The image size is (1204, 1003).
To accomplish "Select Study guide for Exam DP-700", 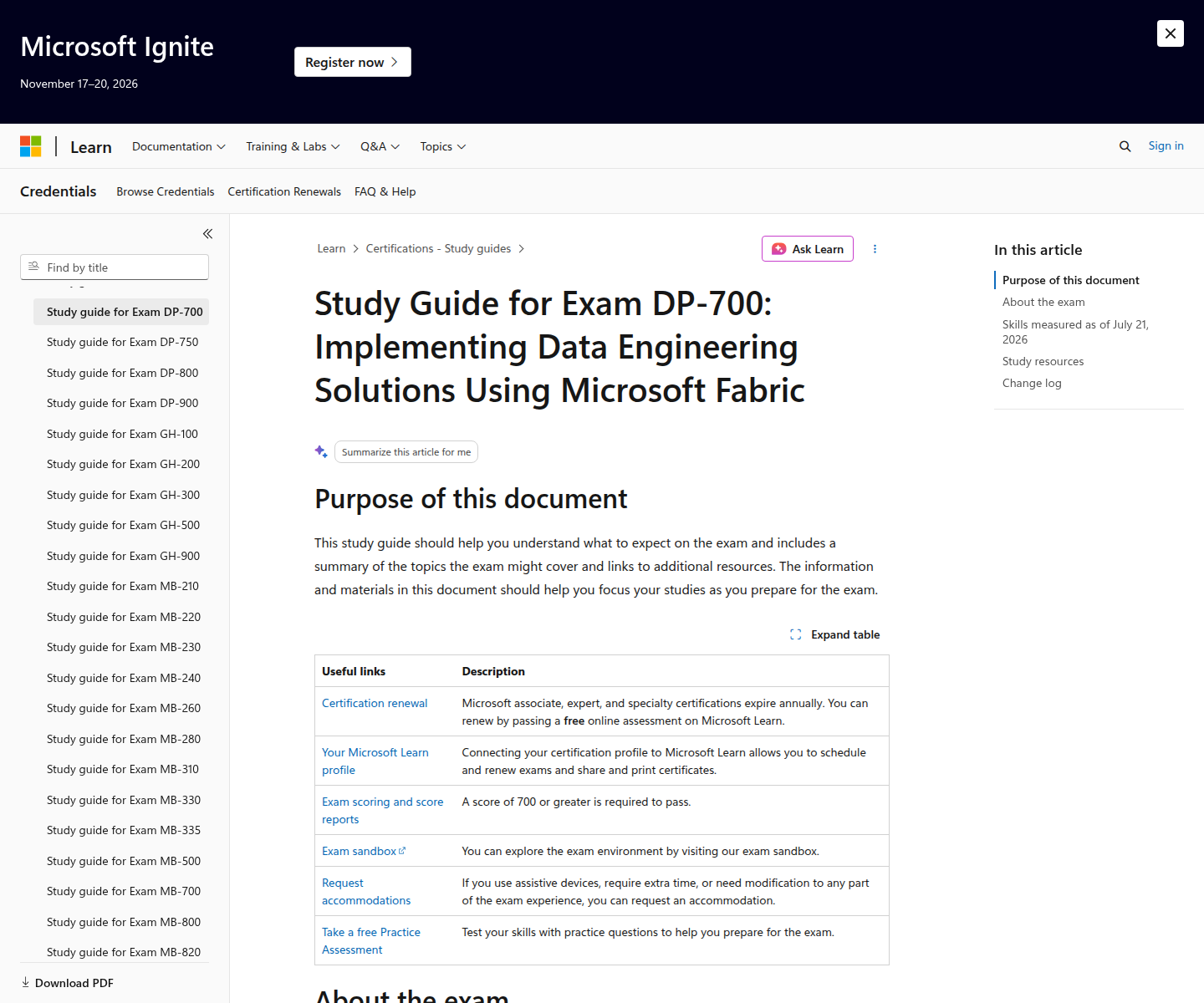I will [121, 312].
